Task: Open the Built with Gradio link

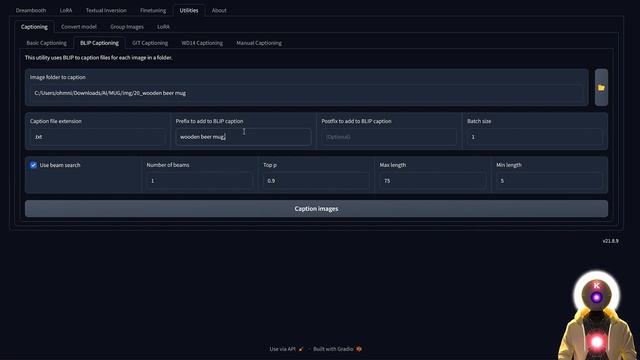Action: pyautogui.click(x=338, y=349)
